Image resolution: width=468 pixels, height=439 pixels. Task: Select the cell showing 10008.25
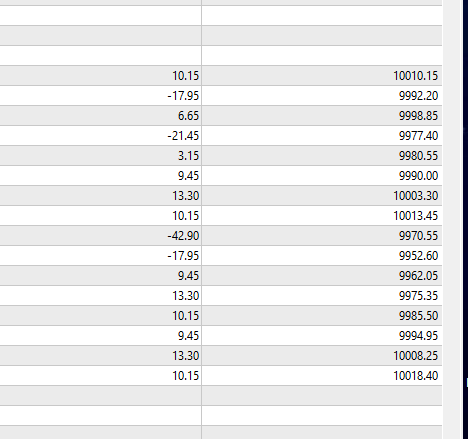(322, 356)
